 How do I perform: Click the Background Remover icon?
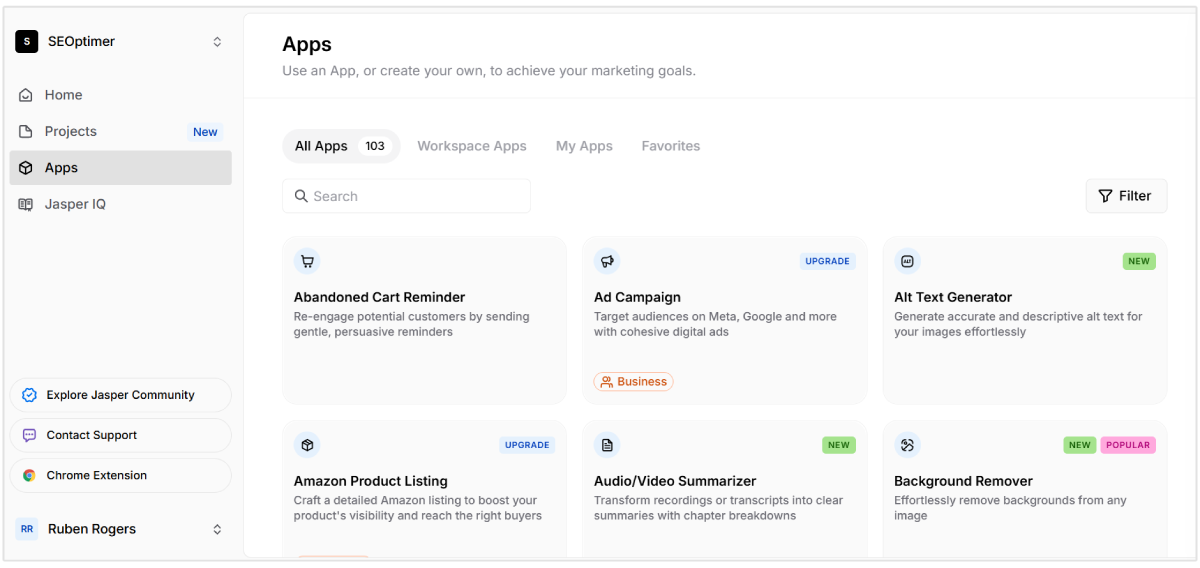click(x=907, y=445)
